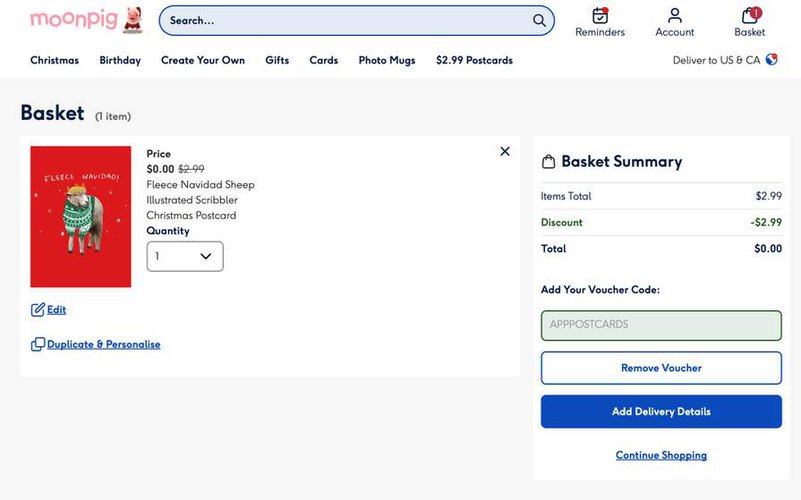Focus the voucher code input field
This screenshot has height=500, width=801.
(661, 325)
